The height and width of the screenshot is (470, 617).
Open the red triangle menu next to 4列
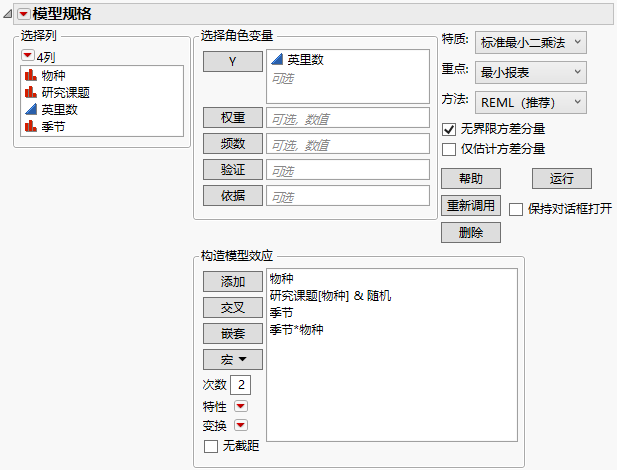[x=27, y=55]
